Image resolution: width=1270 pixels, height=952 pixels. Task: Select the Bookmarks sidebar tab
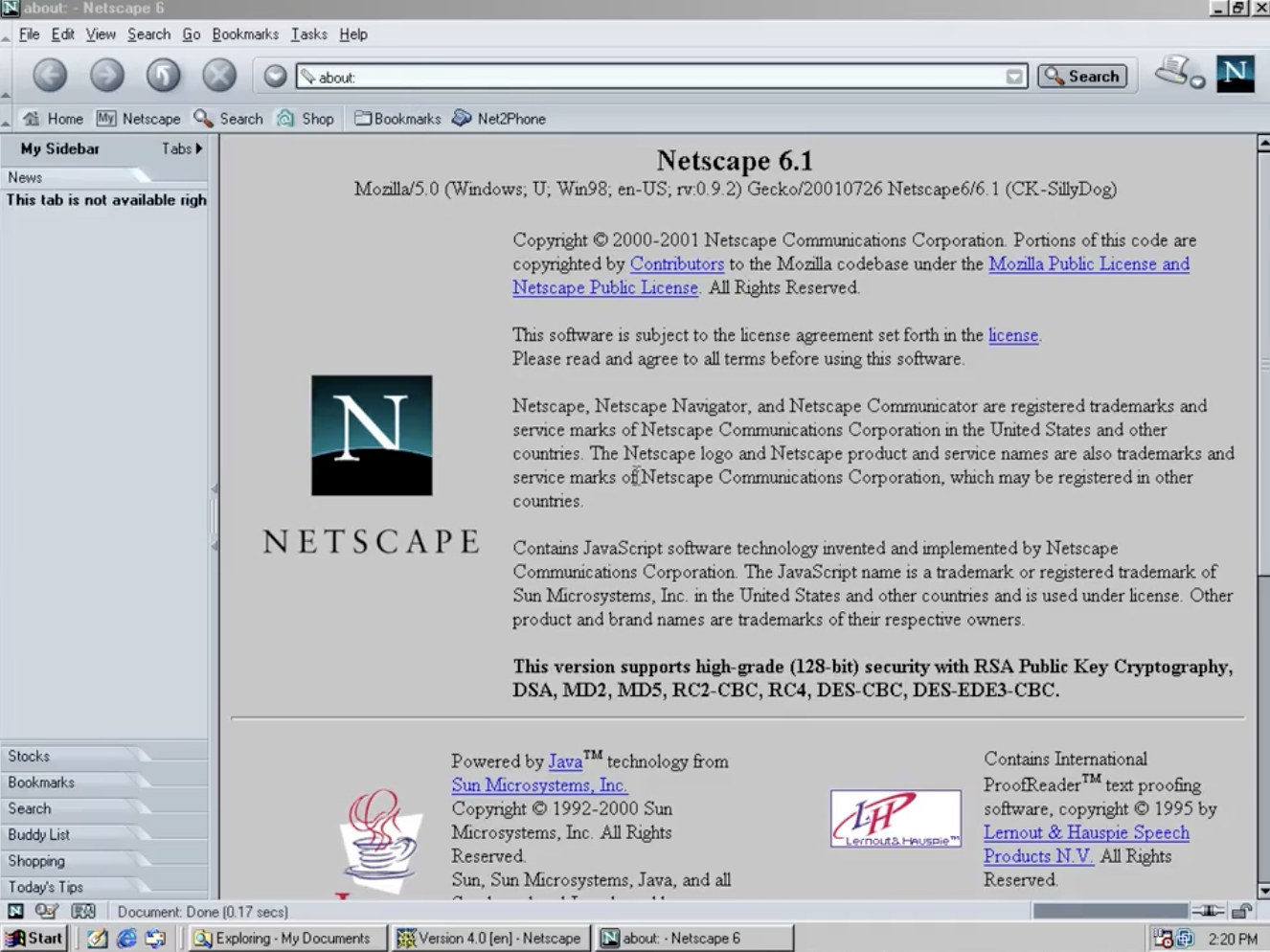tap(77, 782)
